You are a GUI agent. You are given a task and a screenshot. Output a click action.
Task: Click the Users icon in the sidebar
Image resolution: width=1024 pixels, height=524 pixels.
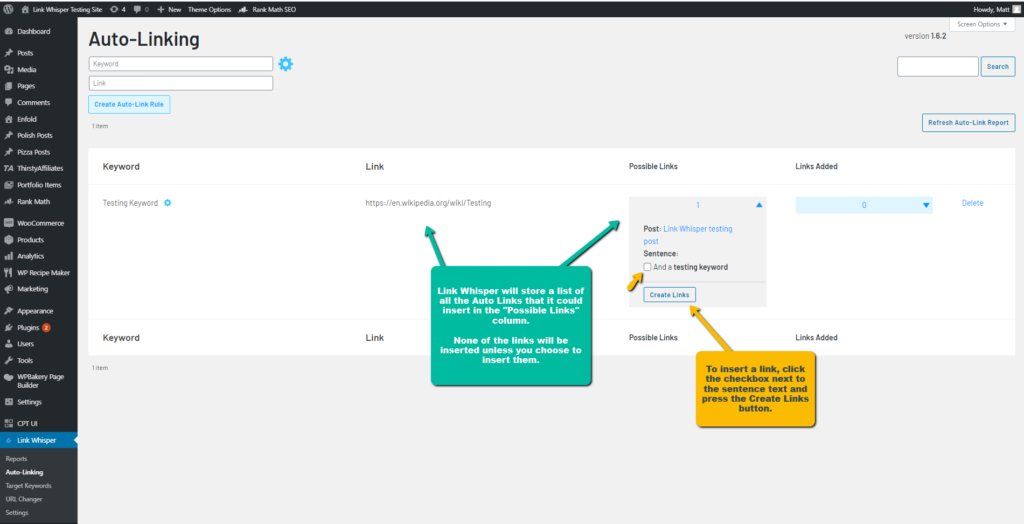coord(8,344)
